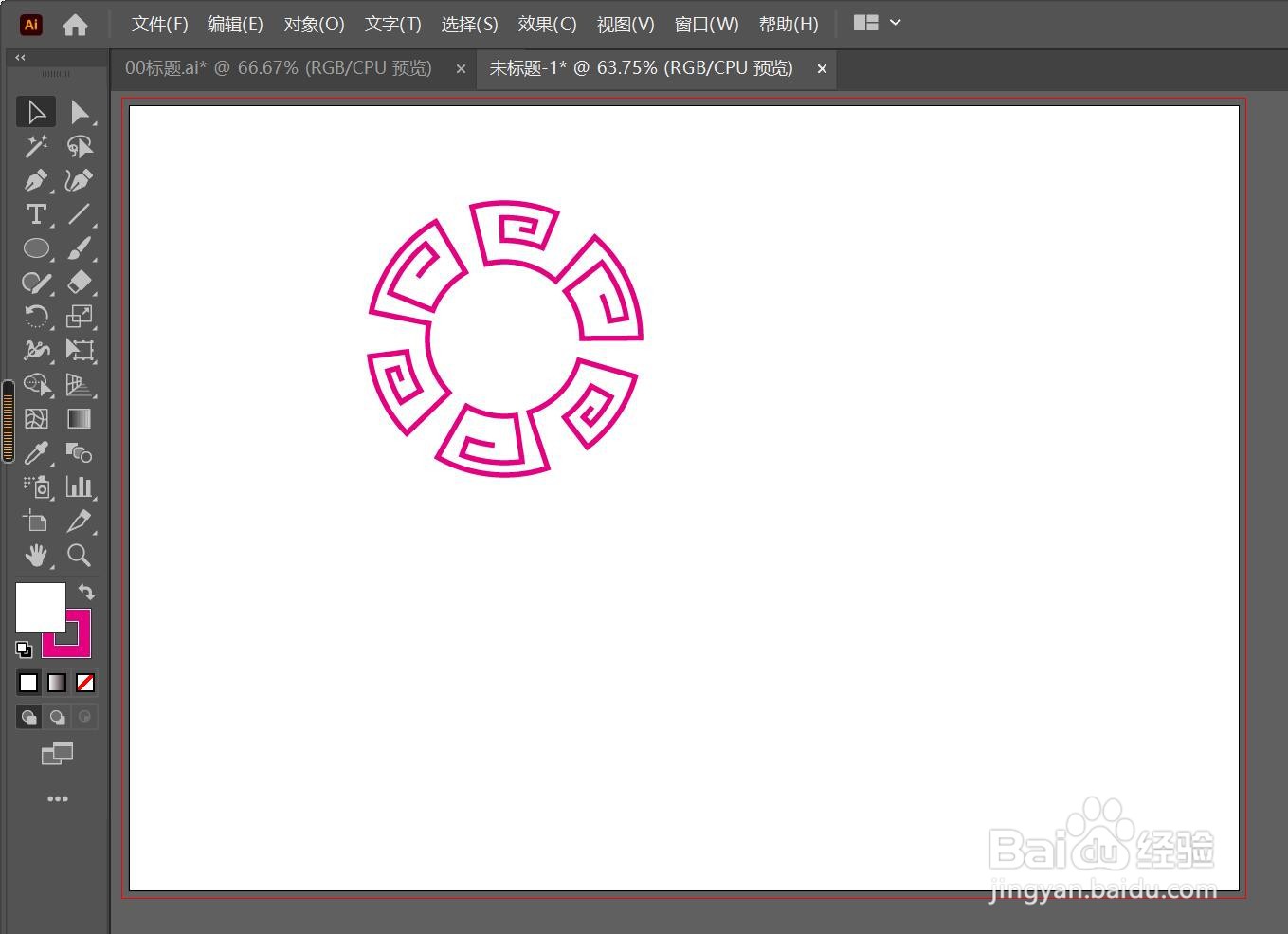The image size is (1288, 934).
Task: Click the magenta Stroke color swatch
Action: 81,647
